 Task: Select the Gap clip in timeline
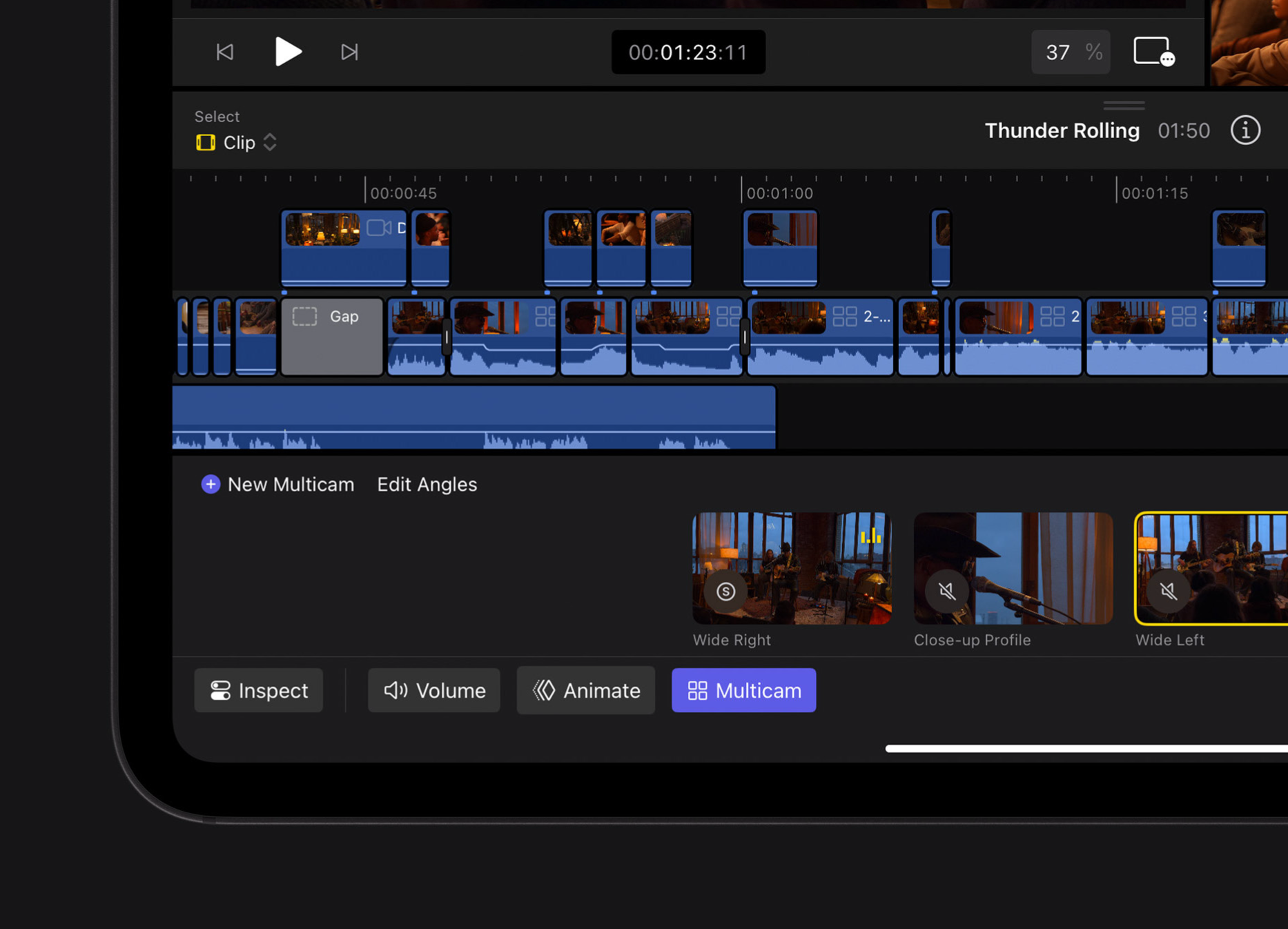pyautogui.click(x=332, y=337)
